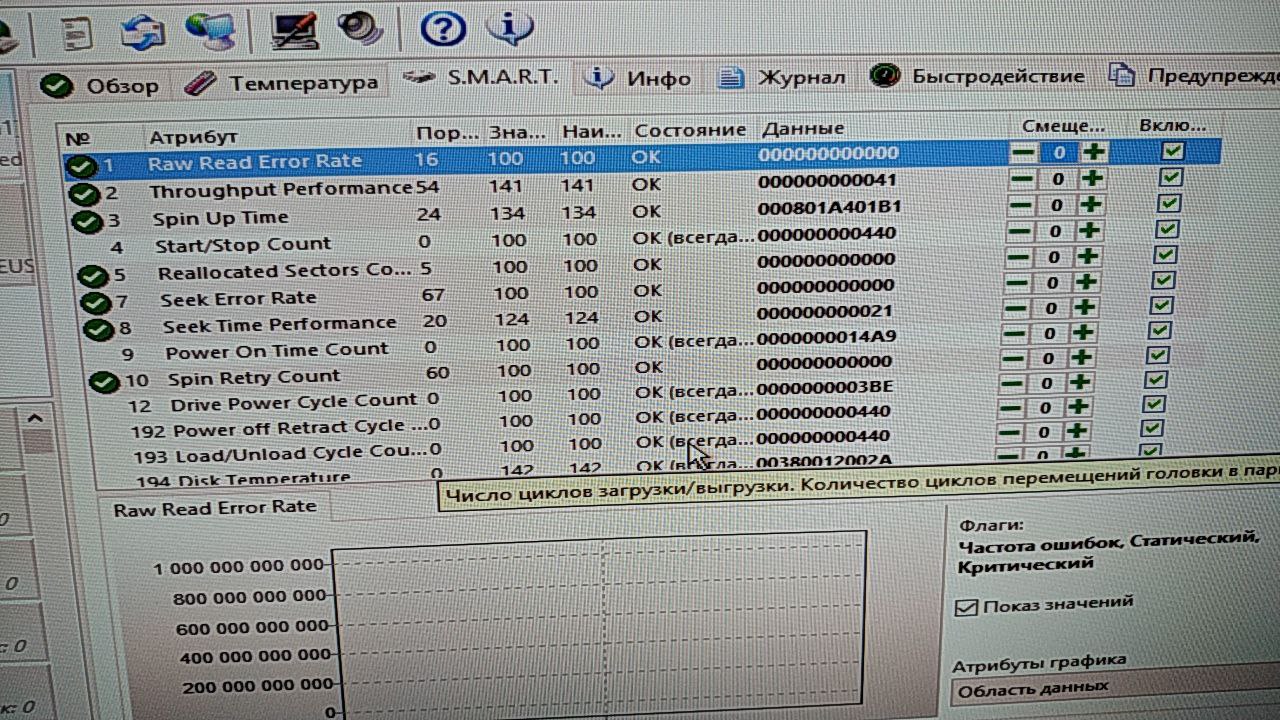Click the Raw Read Error Rate graph tab

click(x=215, y=508)
